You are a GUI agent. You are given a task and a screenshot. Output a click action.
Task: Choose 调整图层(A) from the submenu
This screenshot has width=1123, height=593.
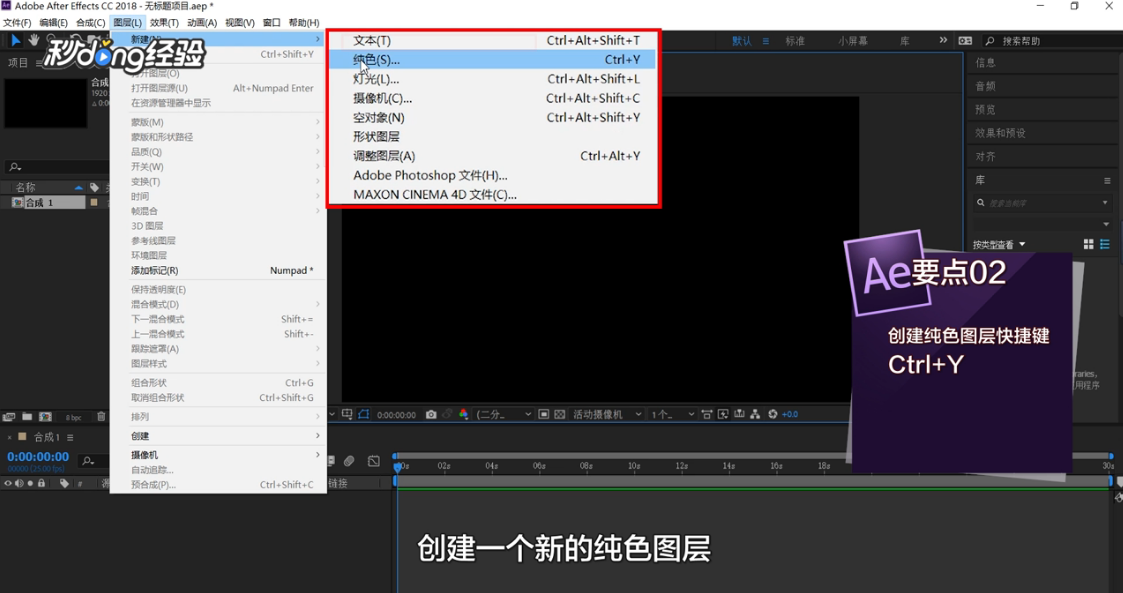pyautogui.click(x=493, y=155)
